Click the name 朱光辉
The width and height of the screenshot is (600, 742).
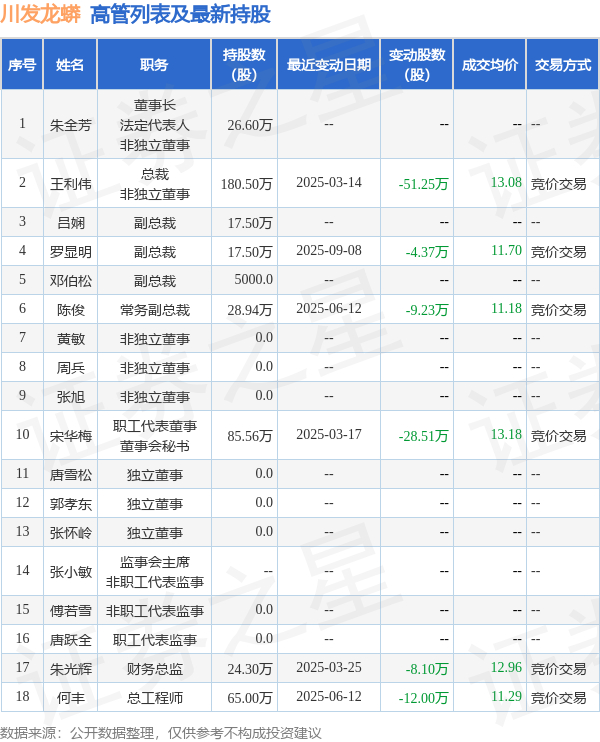coord(71,669)
